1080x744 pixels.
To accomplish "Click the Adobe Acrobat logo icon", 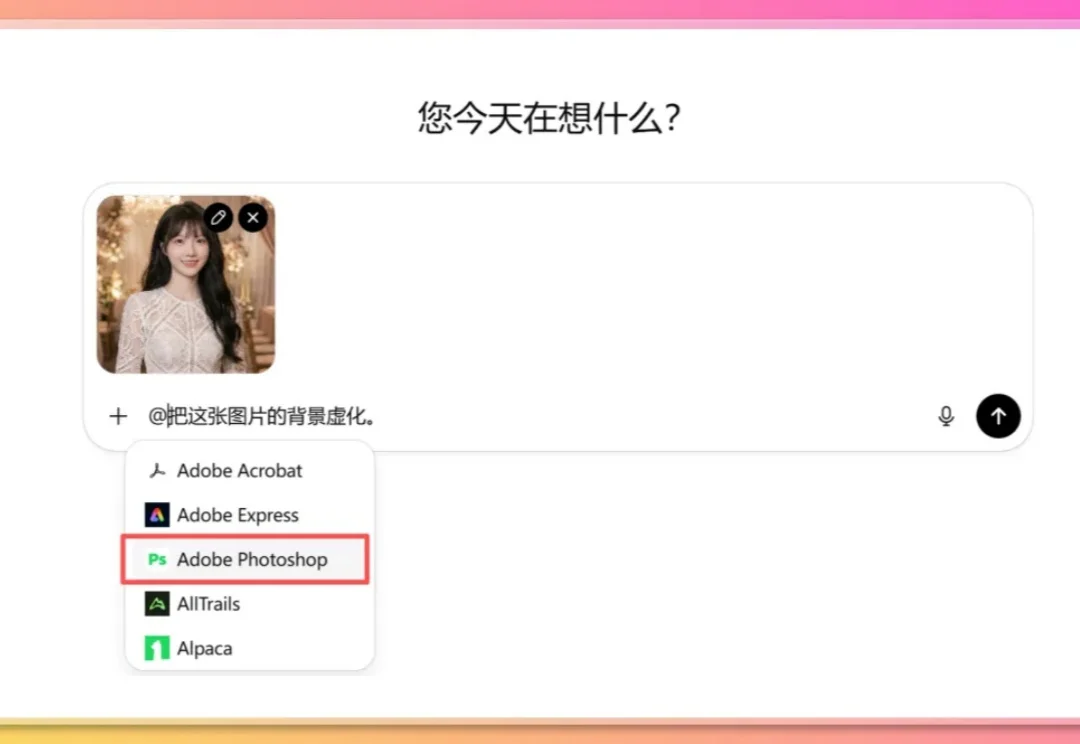I will [157, 471].
